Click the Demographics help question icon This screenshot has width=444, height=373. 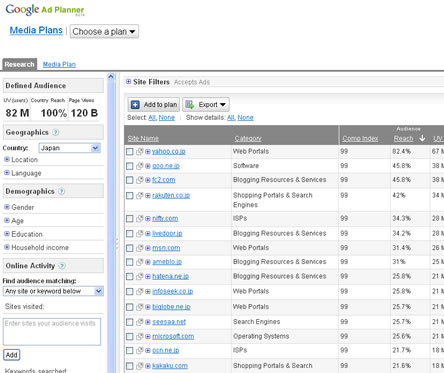click(61, 191)
